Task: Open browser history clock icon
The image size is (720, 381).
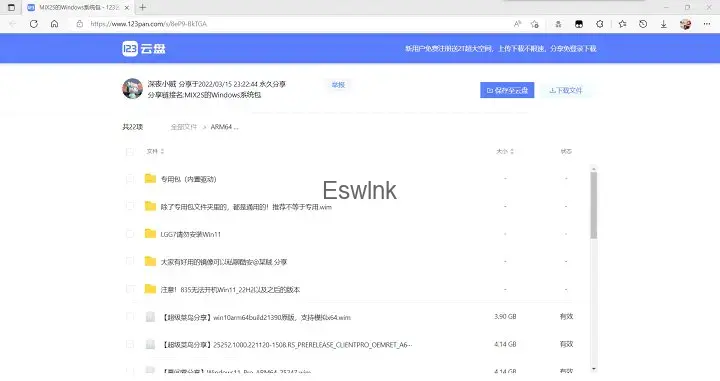Action: [x=643, y=24]
